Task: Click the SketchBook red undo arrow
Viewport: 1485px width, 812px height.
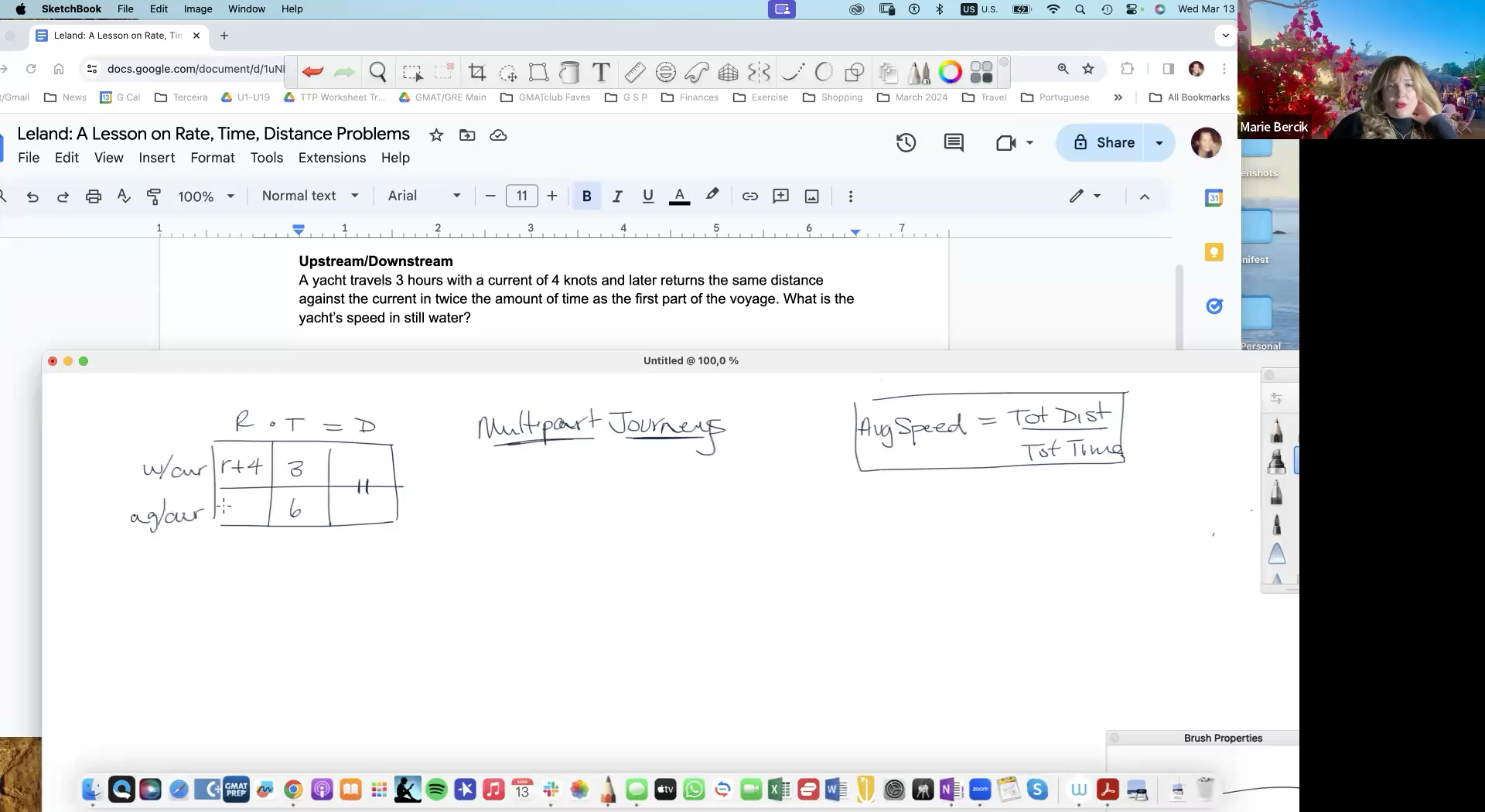Action: (x=312, y=72)
